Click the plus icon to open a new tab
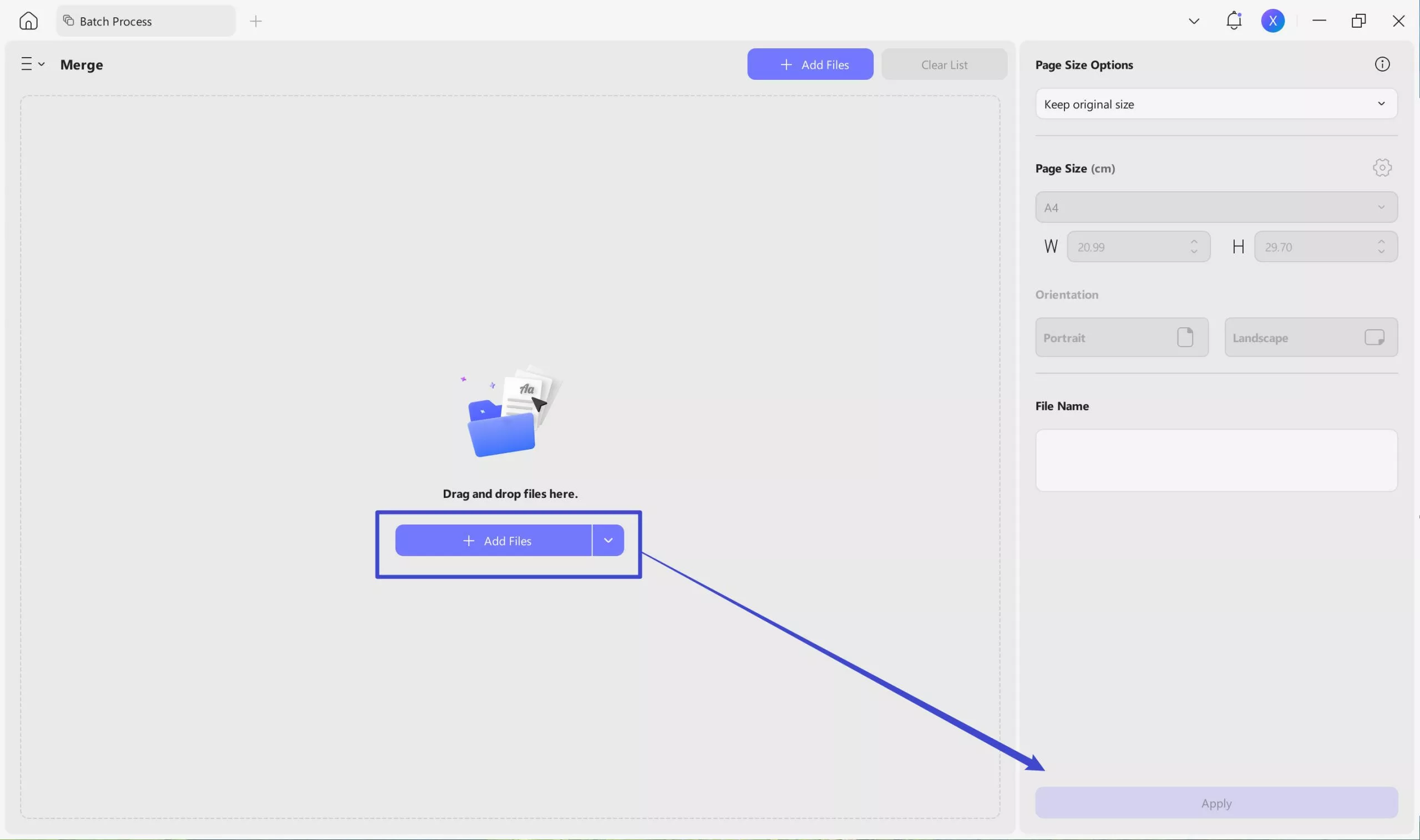 coord(256,21)
